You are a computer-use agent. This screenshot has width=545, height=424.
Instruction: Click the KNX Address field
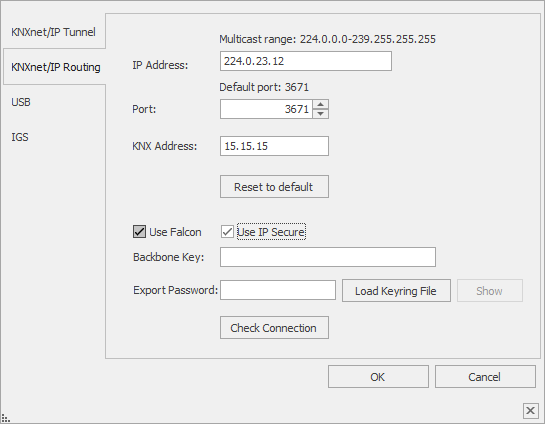click(274, 146)
